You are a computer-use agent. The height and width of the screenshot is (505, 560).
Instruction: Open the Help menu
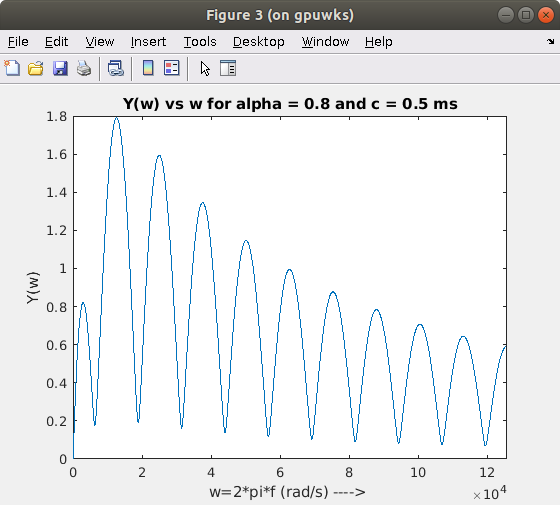379,42
